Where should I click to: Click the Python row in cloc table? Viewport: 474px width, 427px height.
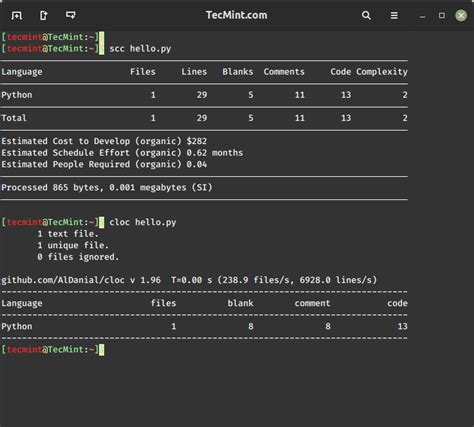(x=204, y=326)
